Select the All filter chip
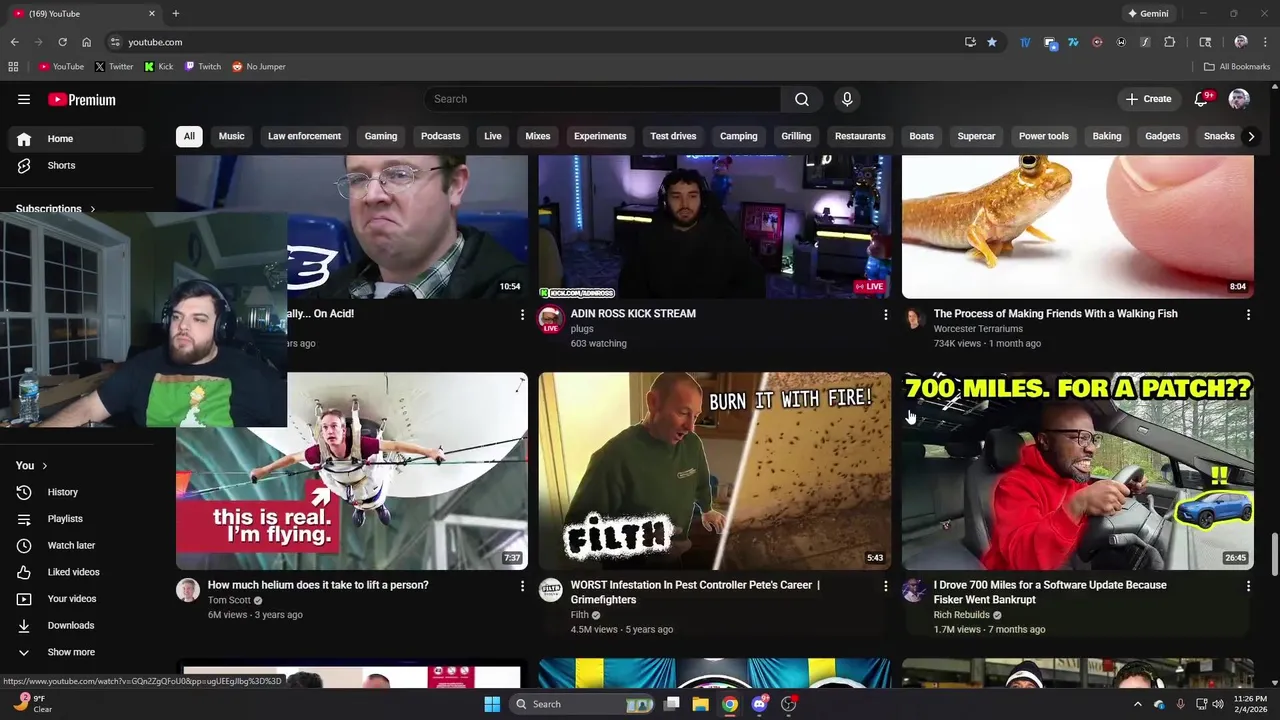1280x720 pixels. tap(189, 136)
